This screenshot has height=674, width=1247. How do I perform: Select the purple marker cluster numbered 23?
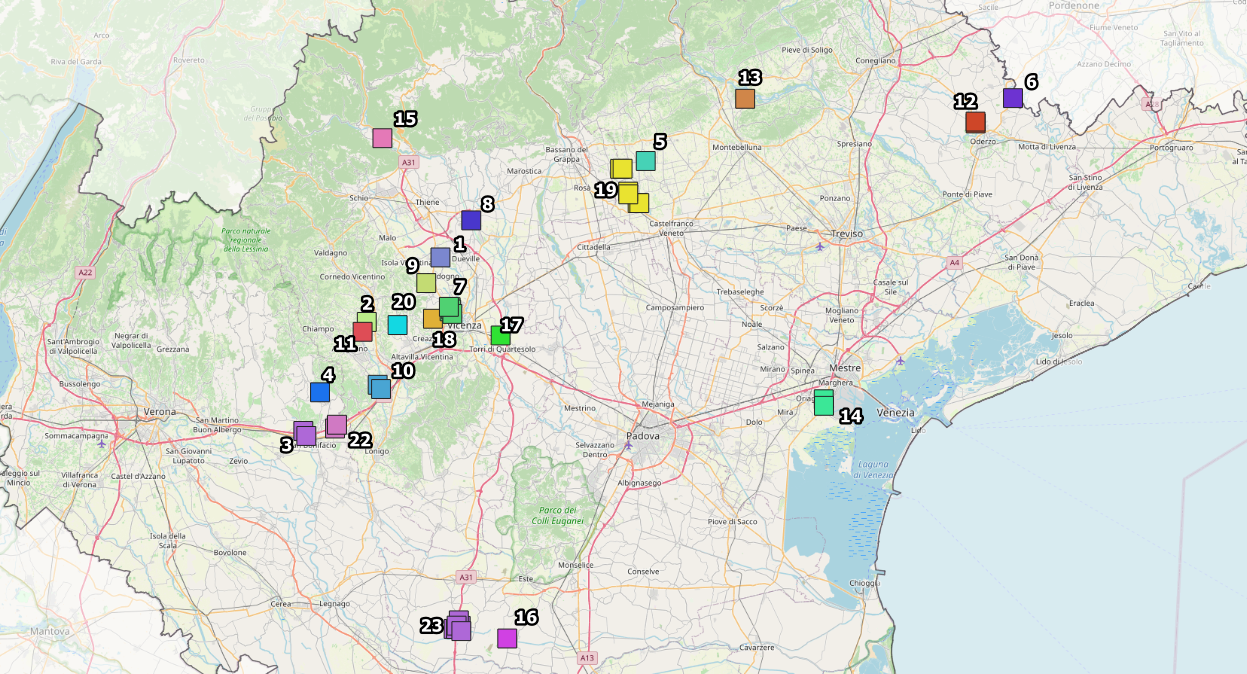[458, 626]
